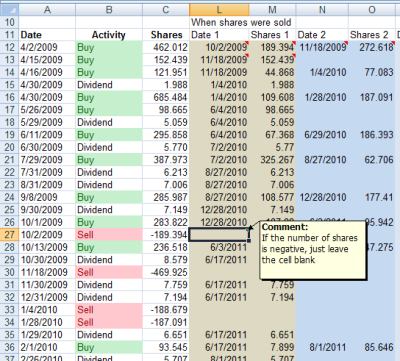Click date cell 5/26/2009
Image resolution: width=400 pixels, height=361 pixels.
point(47,110)
